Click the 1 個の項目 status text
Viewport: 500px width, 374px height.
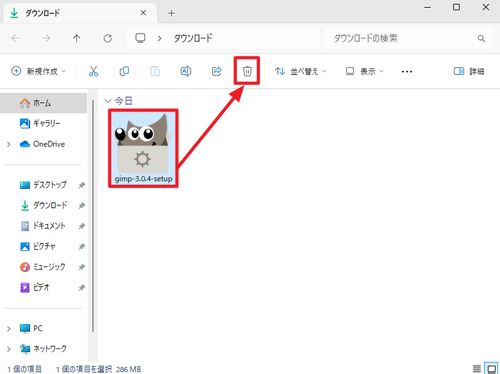(x=25, y=369)
